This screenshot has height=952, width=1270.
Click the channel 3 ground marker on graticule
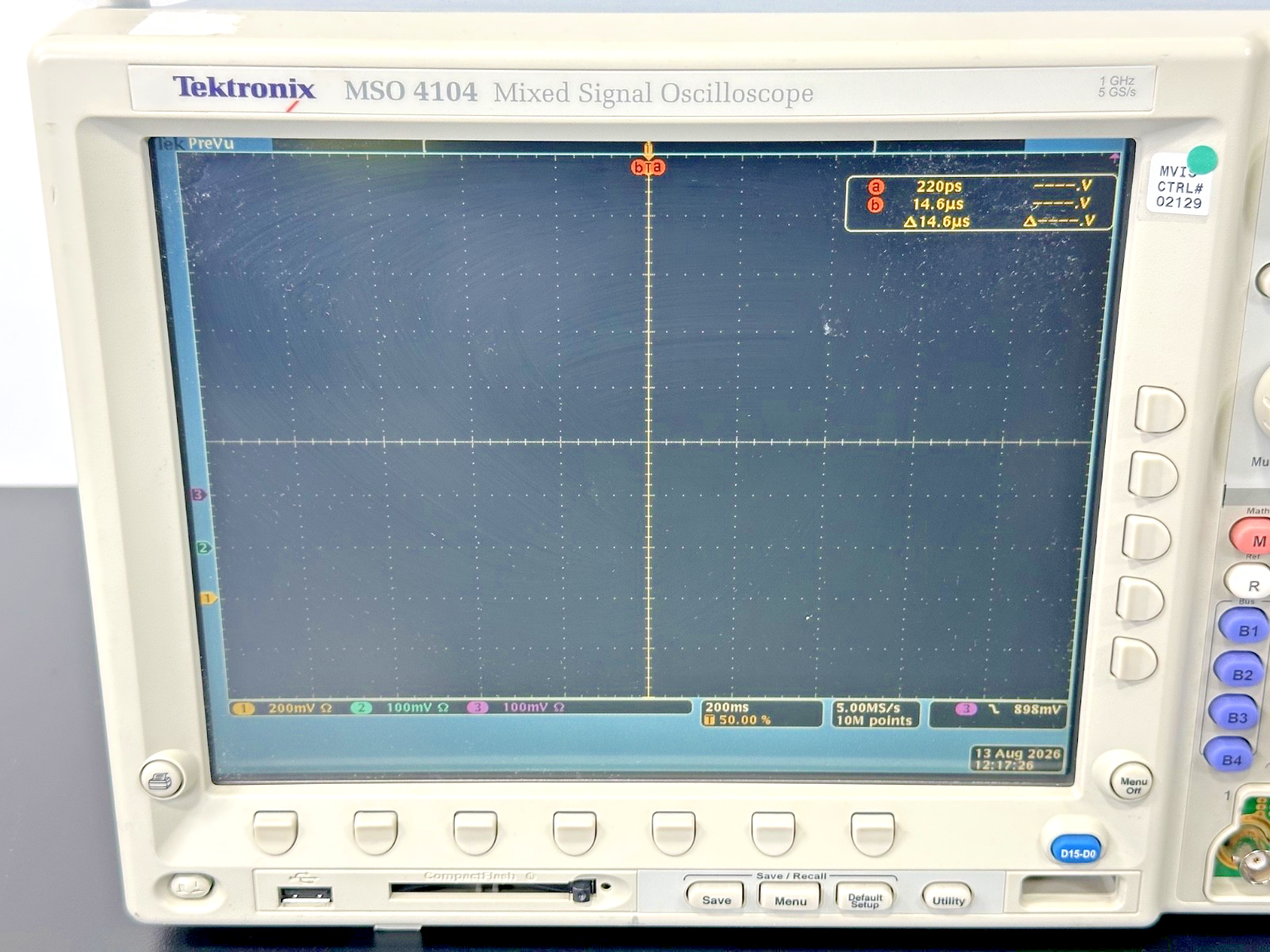pos(198,495)
